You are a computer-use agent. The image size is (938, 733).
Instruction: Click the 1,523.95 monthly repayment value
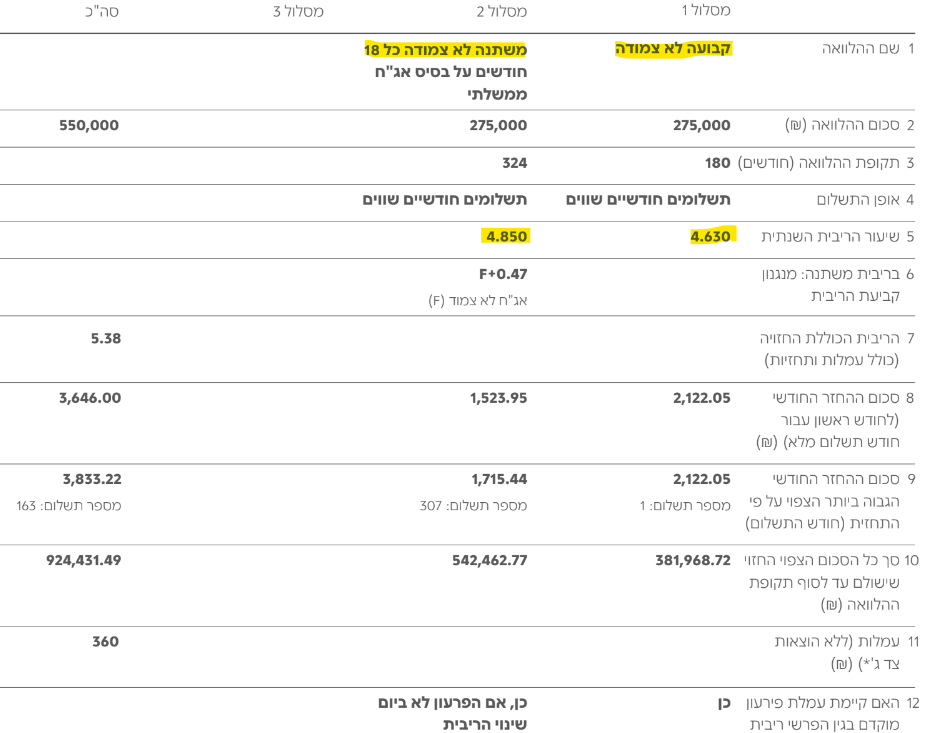(498, 397)
